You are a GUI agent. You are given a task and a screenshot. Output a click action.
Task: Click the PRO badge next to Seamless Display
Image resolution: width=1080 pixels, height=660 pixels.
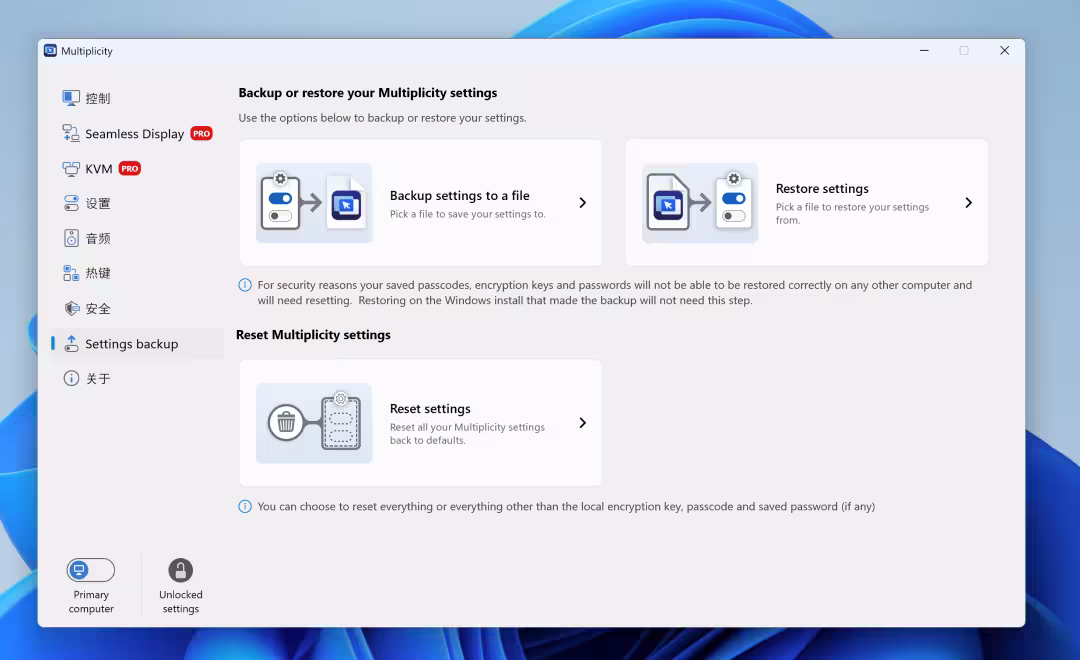[x=202, y=134]
